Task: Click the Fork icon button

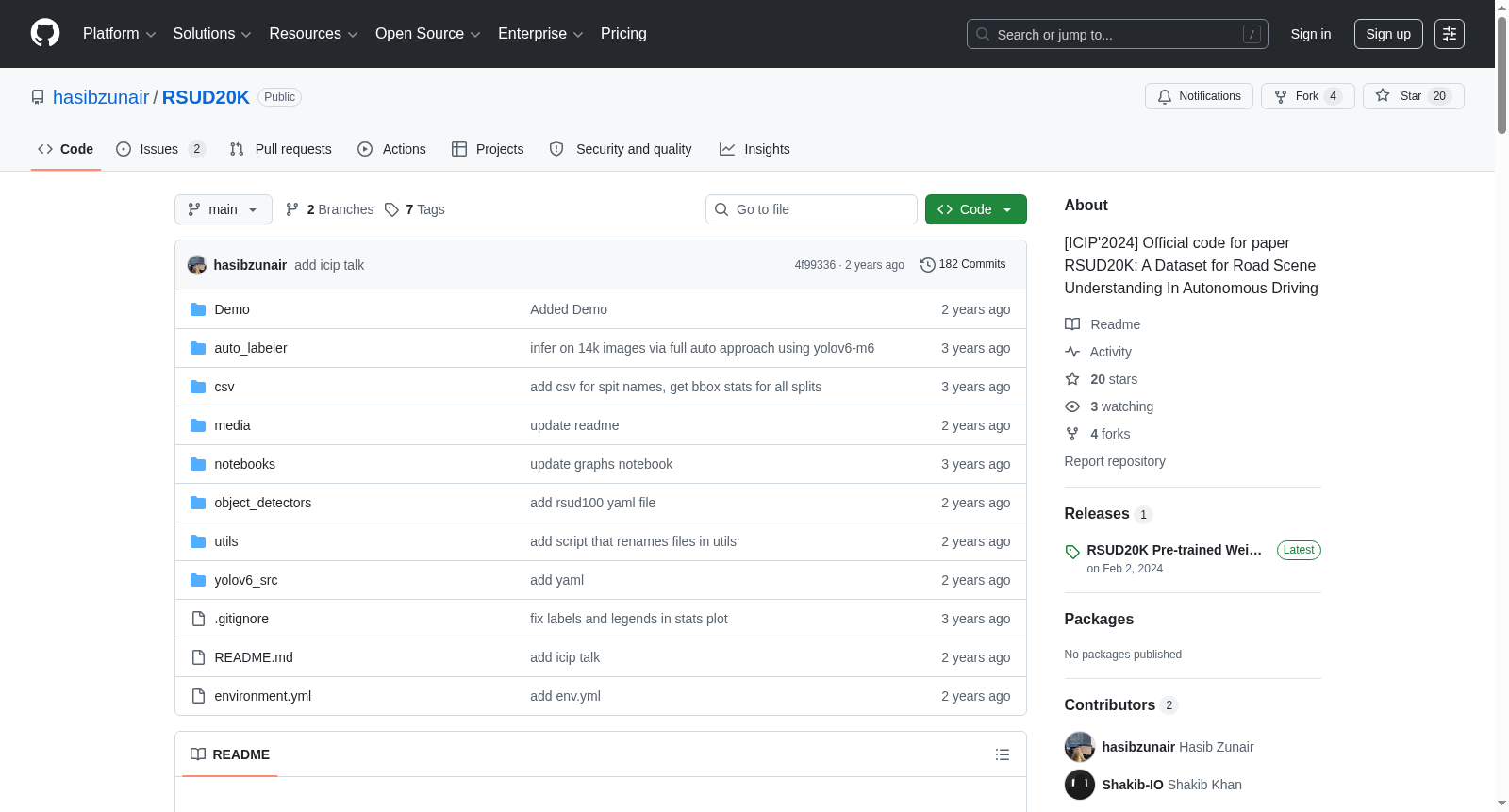Action: [x=1281, y=96]
